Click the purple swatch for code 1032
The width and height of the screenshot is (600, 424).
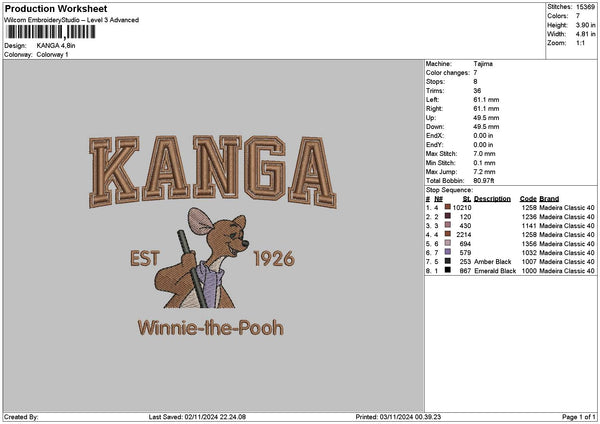pos(447,252)
